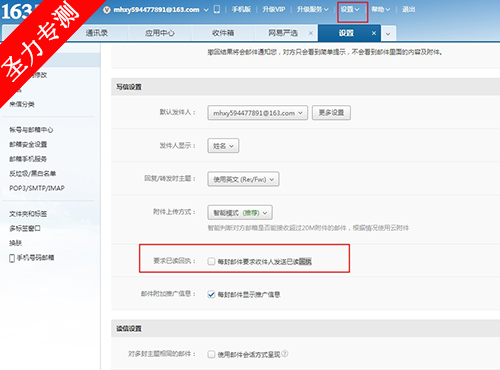500x370 pixels.
Task: Open the 附件上传方式 智能模式 dropdown
Action: point(240,212)
